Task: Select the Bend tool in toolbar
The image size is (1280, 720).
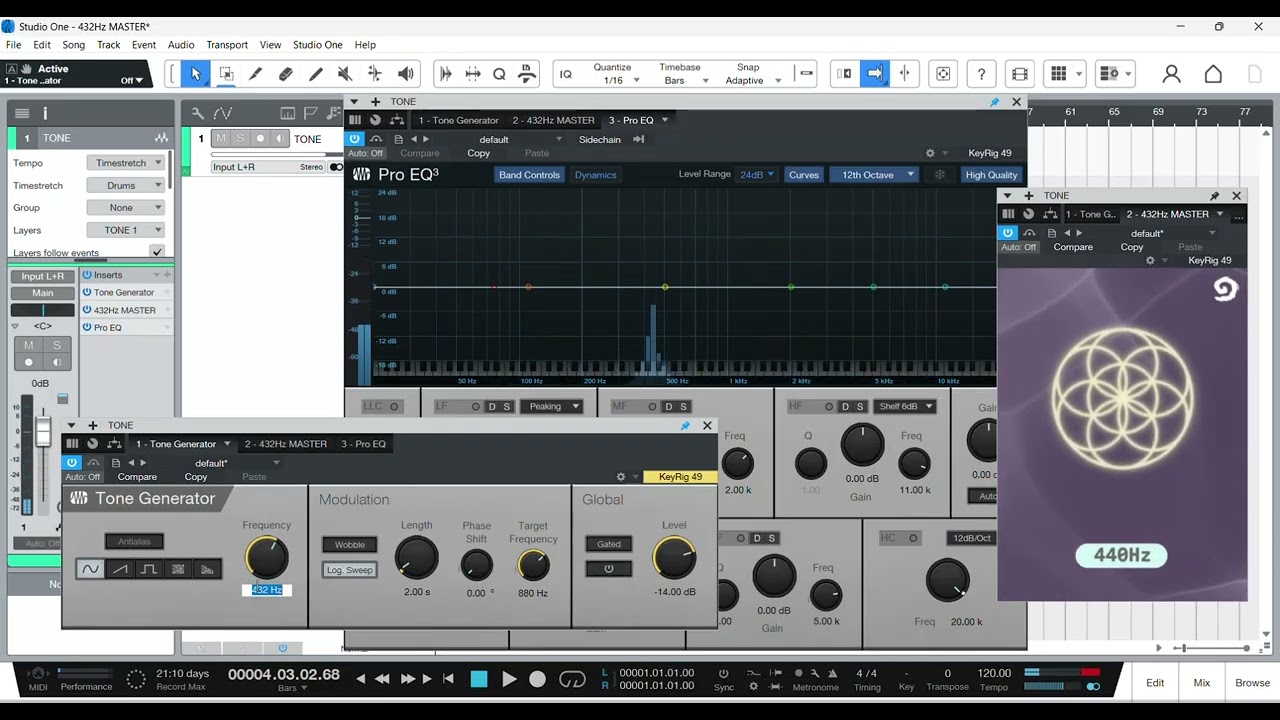Action: tap(375, 73)
